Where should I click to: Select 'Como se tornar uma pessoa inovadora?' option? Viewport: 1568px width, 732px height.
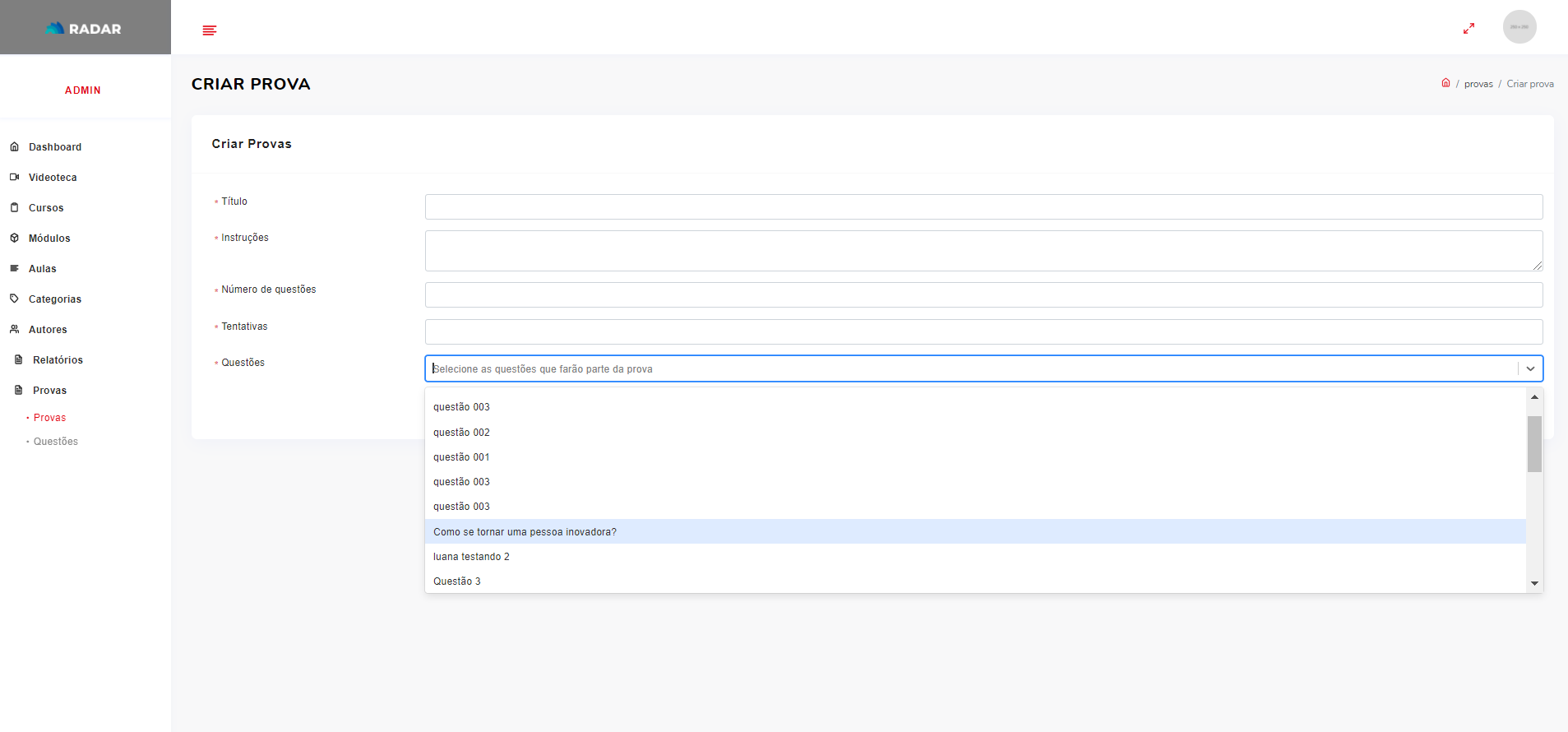coord(525,532)
